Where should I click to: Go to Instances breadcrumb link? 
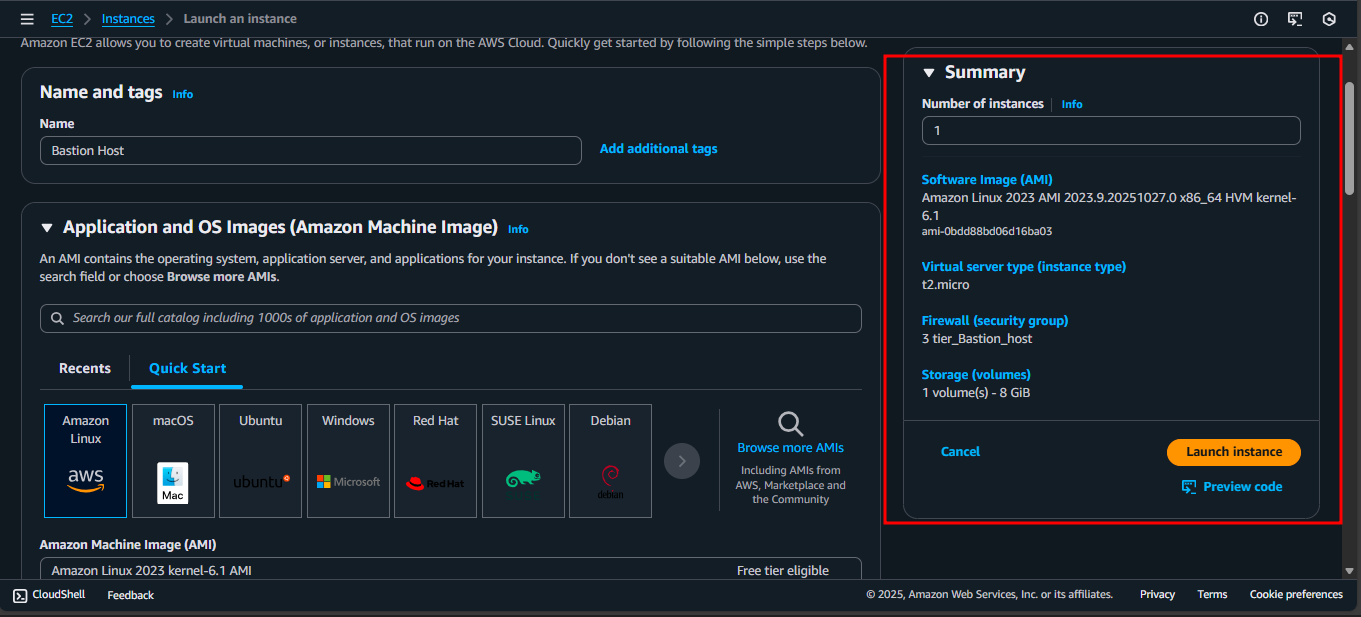[x=128, y=19]
